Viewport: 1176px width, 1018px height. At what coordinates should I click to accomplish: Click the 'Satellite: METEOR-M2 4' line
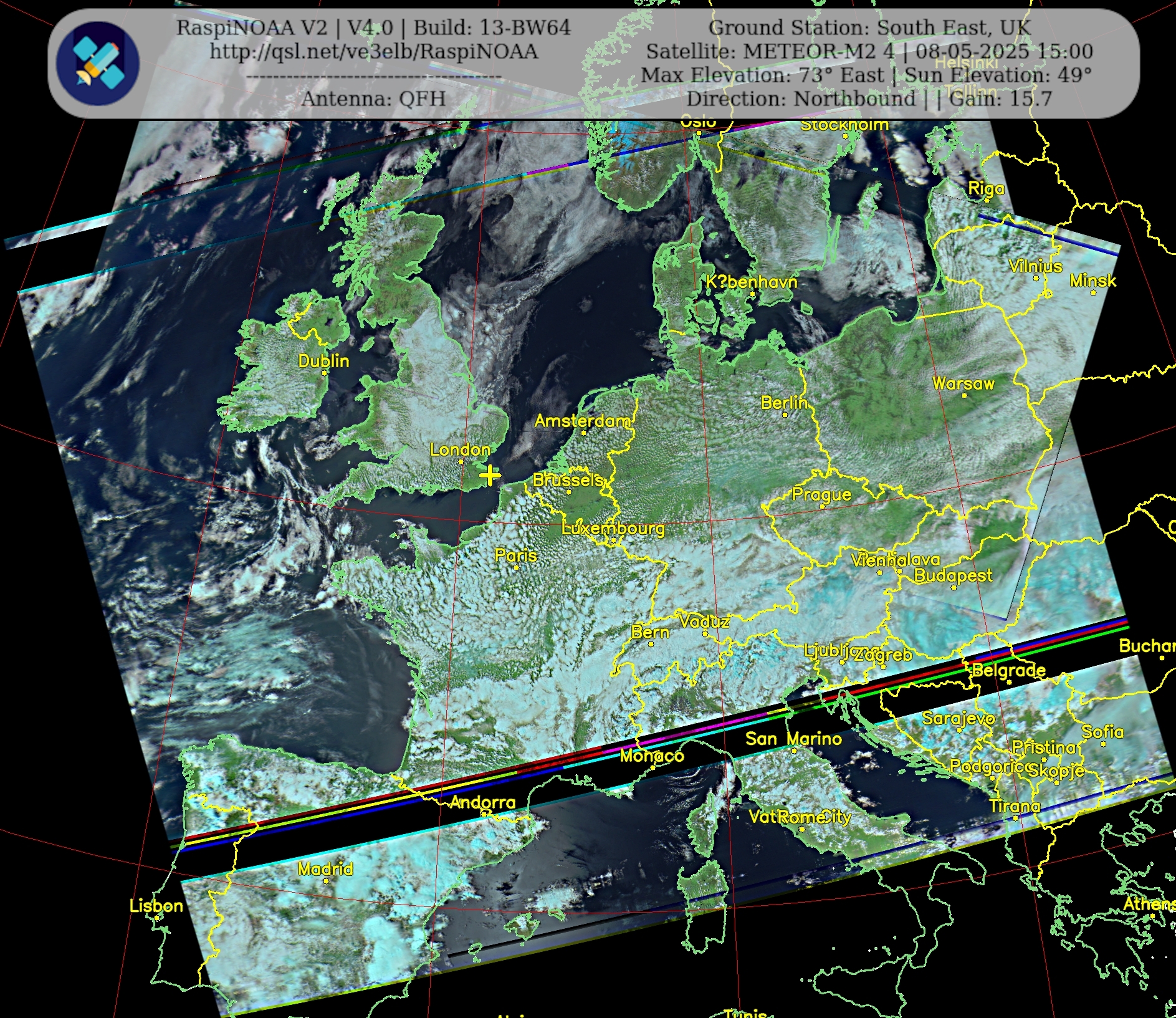click(x=770, y=51)
